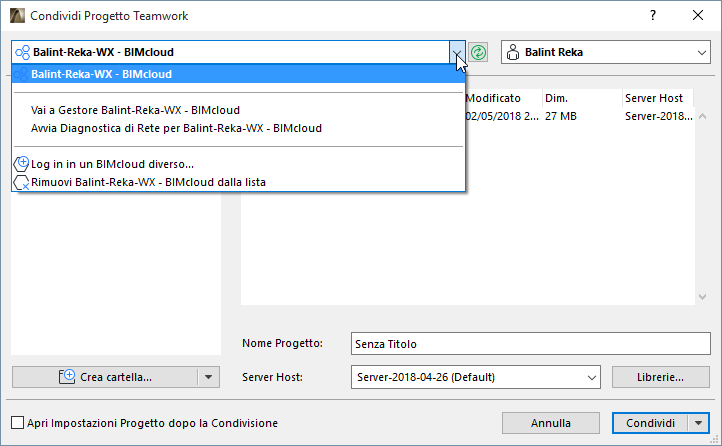Click the 02/05/2018 modified date cell
This screenshot has width=722, height=446.
click(x=501, y=116)
